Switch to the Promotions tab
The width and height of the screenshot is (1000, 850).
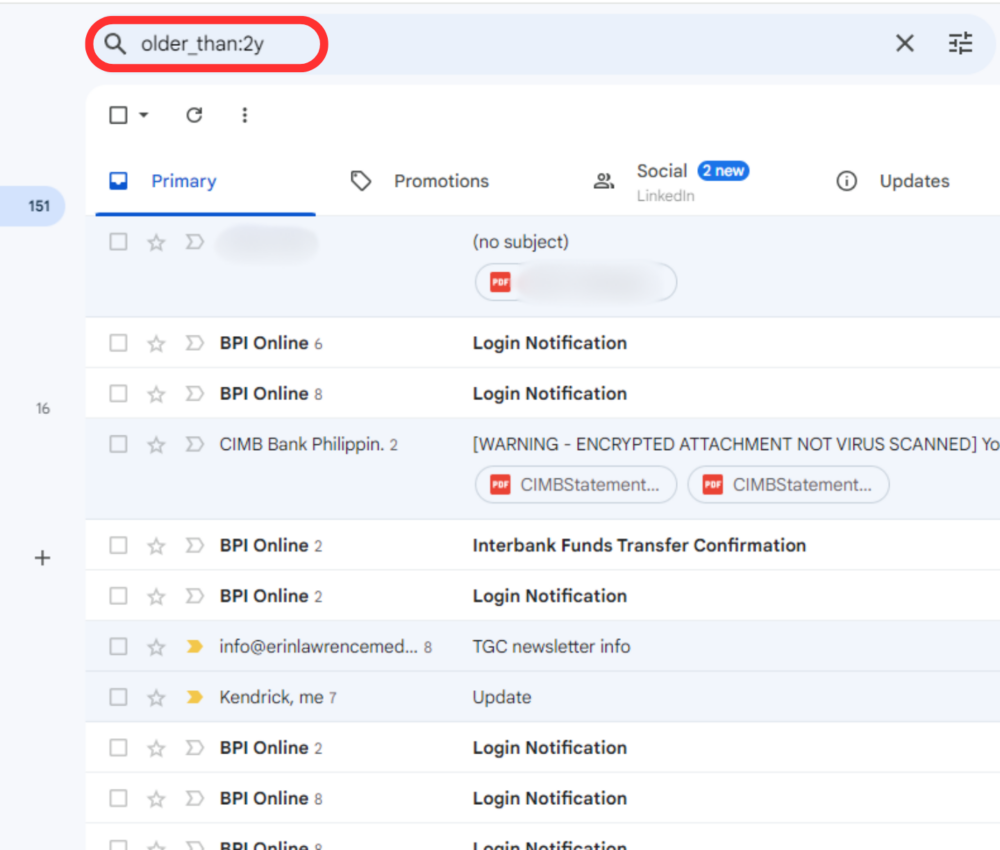[441, 181]
